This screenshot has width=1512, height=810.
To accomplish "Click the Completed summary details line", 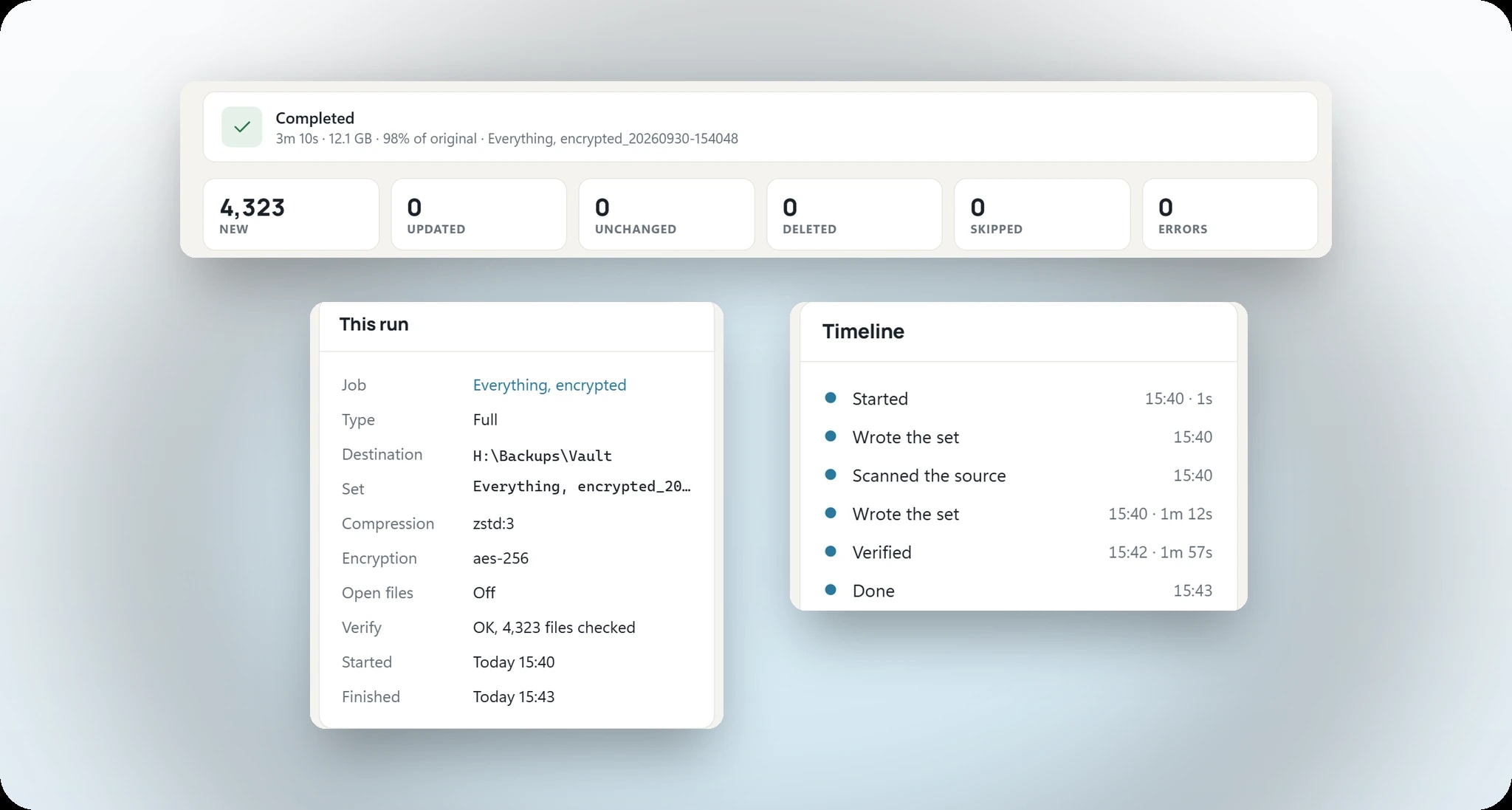I will click(x=506, y=139).
